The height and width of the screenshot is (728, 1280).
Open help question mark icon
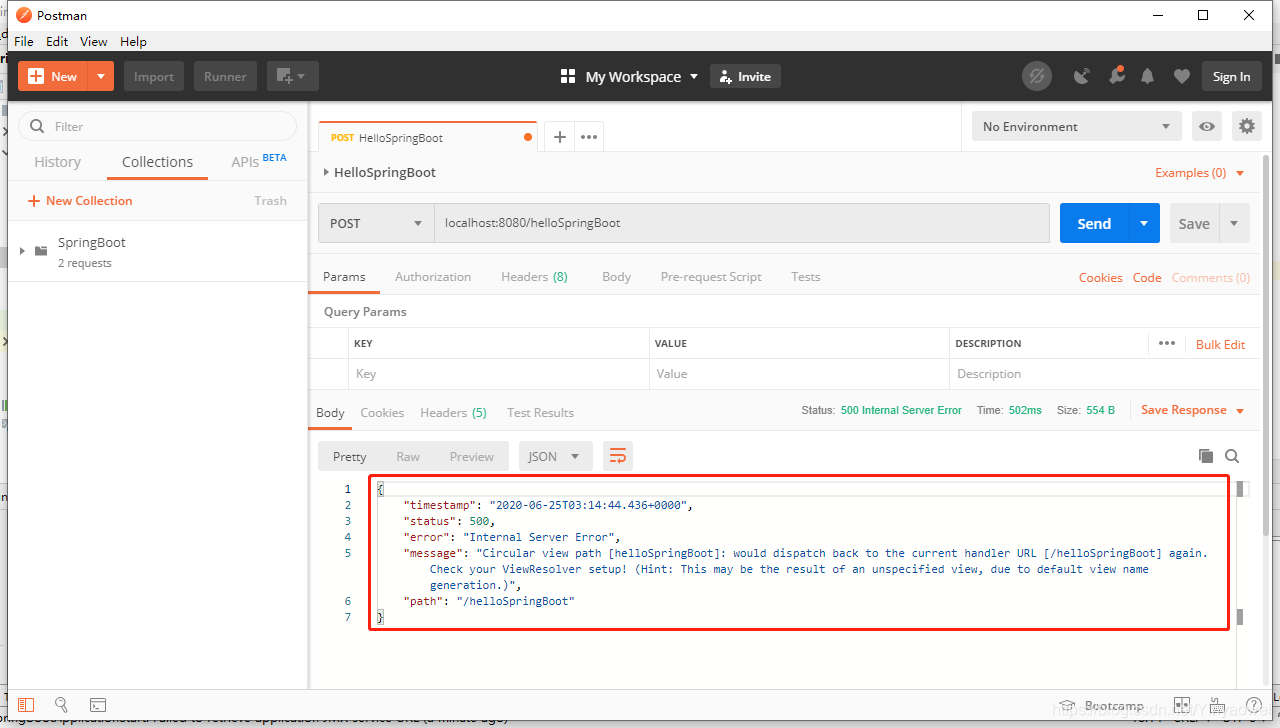click(x=1253, y=705)
